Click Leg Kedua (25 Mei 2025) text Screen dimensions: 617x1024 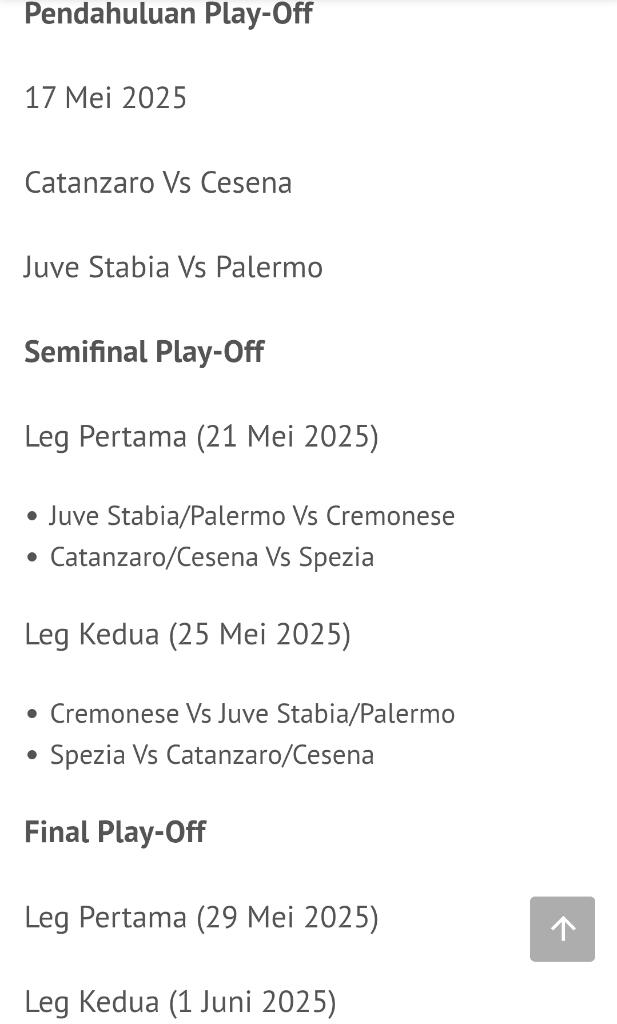click(187, 635)
